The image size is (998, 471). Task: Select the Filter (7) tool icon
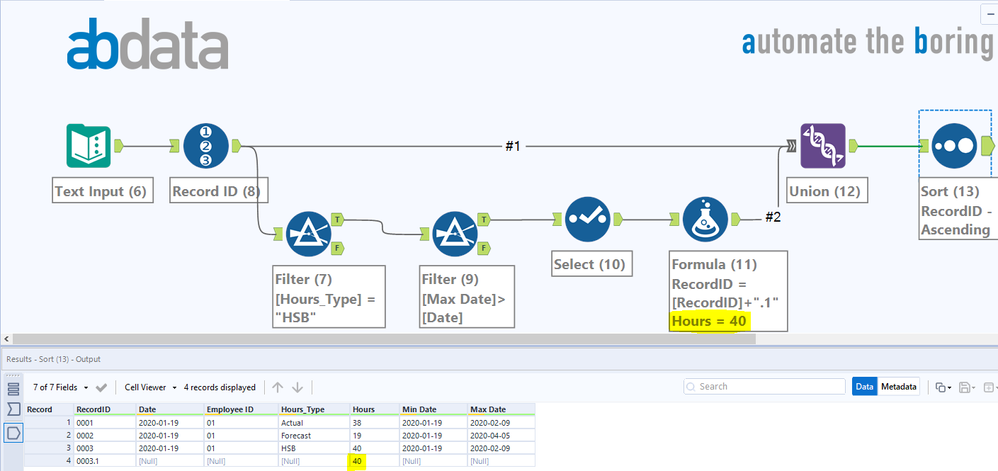click(x=309, y=234)
